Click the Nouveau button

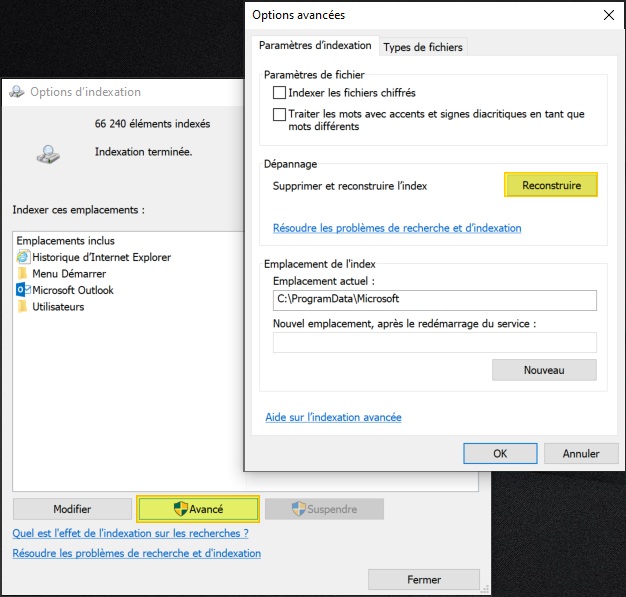point(544,370)
